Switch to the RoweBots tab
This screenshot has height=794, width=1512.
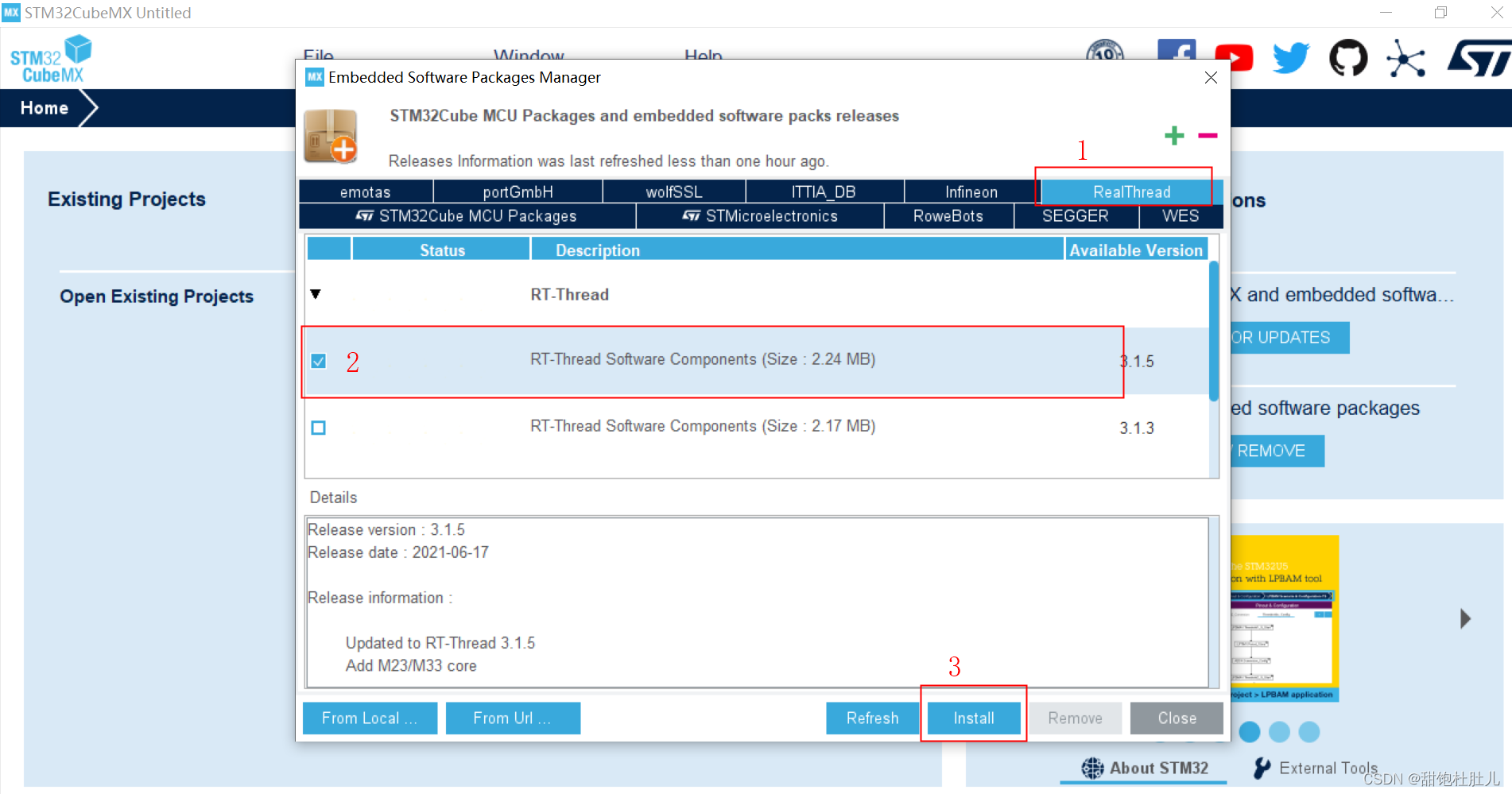[x=948, y=216]
